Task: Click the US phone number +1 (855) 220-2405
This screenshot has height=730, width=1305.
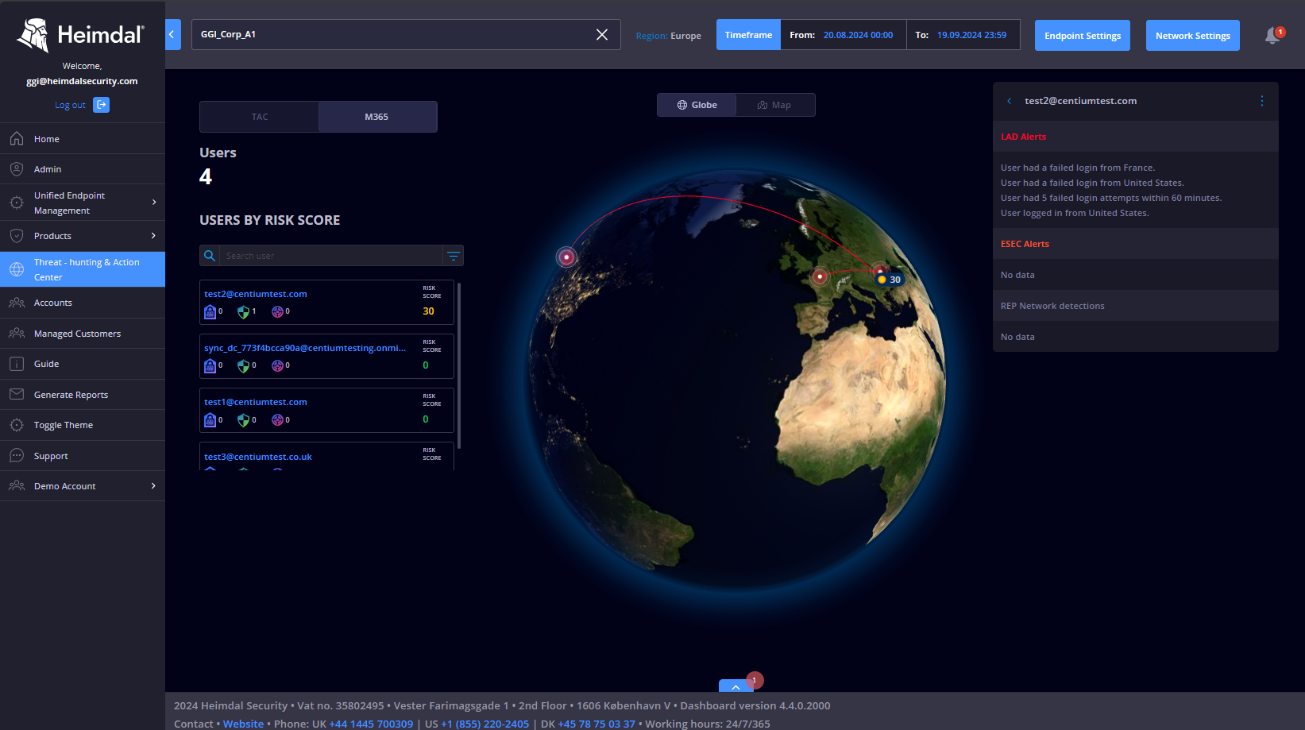Action: pos(485,724)
